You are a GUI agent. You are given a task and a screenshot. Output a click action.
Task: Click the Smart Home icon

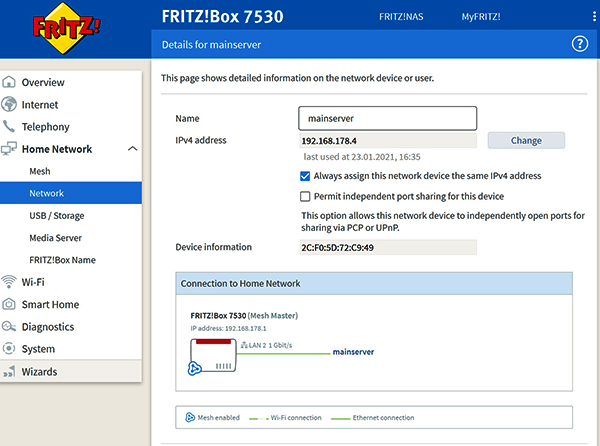pyautogui.click(x=9, y=304)
